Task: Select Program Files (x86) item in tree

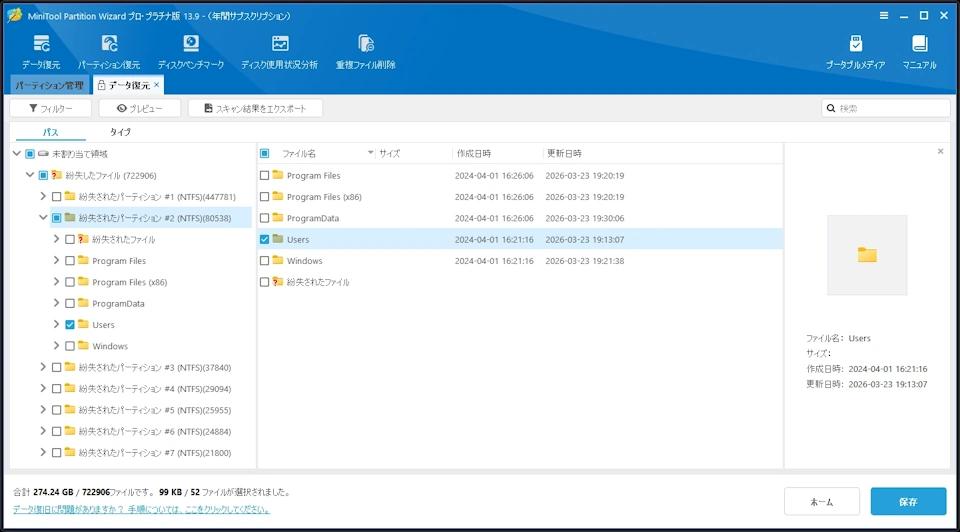Action: click(x=129, y=282)
